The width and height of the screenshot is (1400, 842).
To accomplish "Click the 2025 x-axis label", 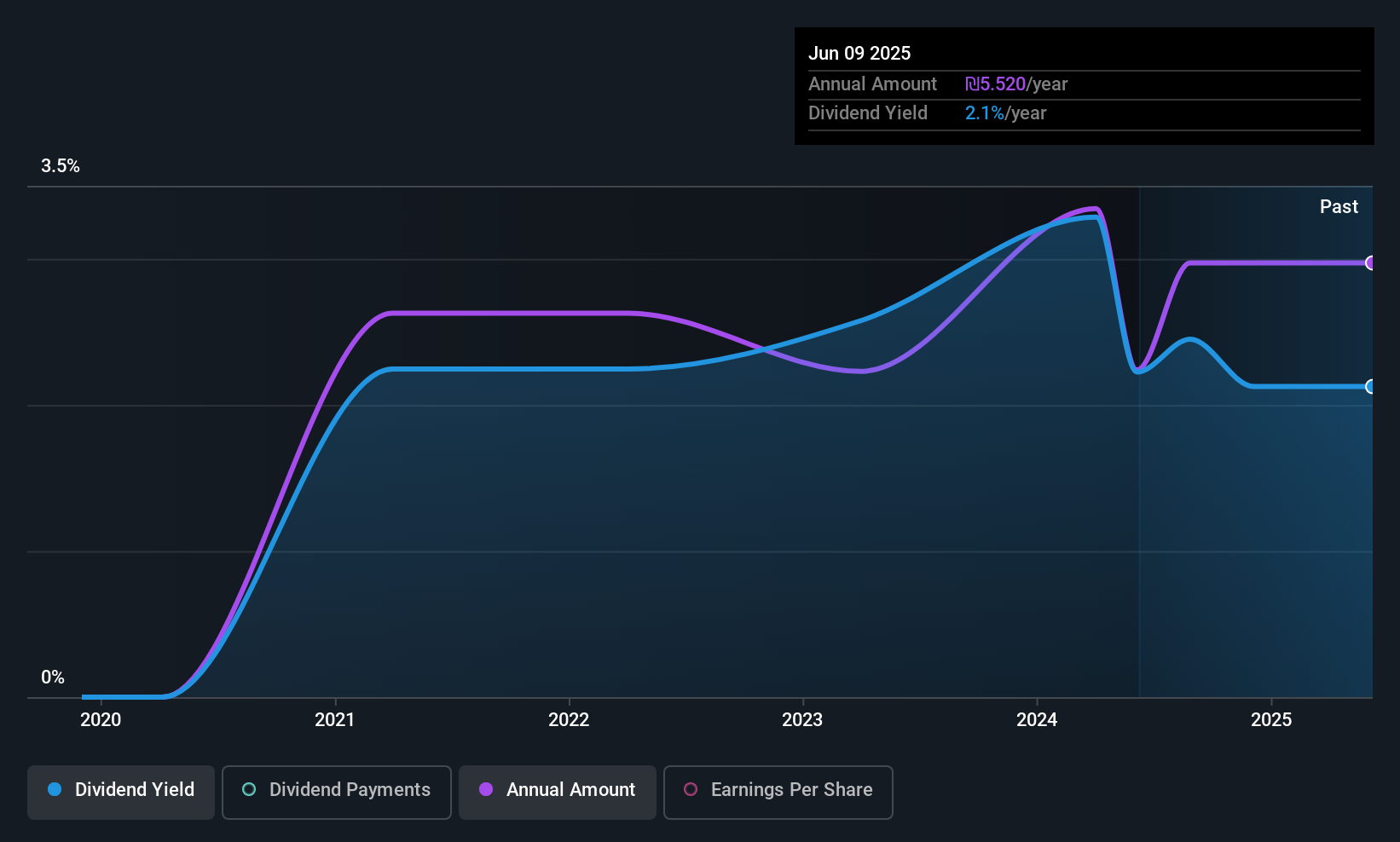I will click(x=1271, y=720).
